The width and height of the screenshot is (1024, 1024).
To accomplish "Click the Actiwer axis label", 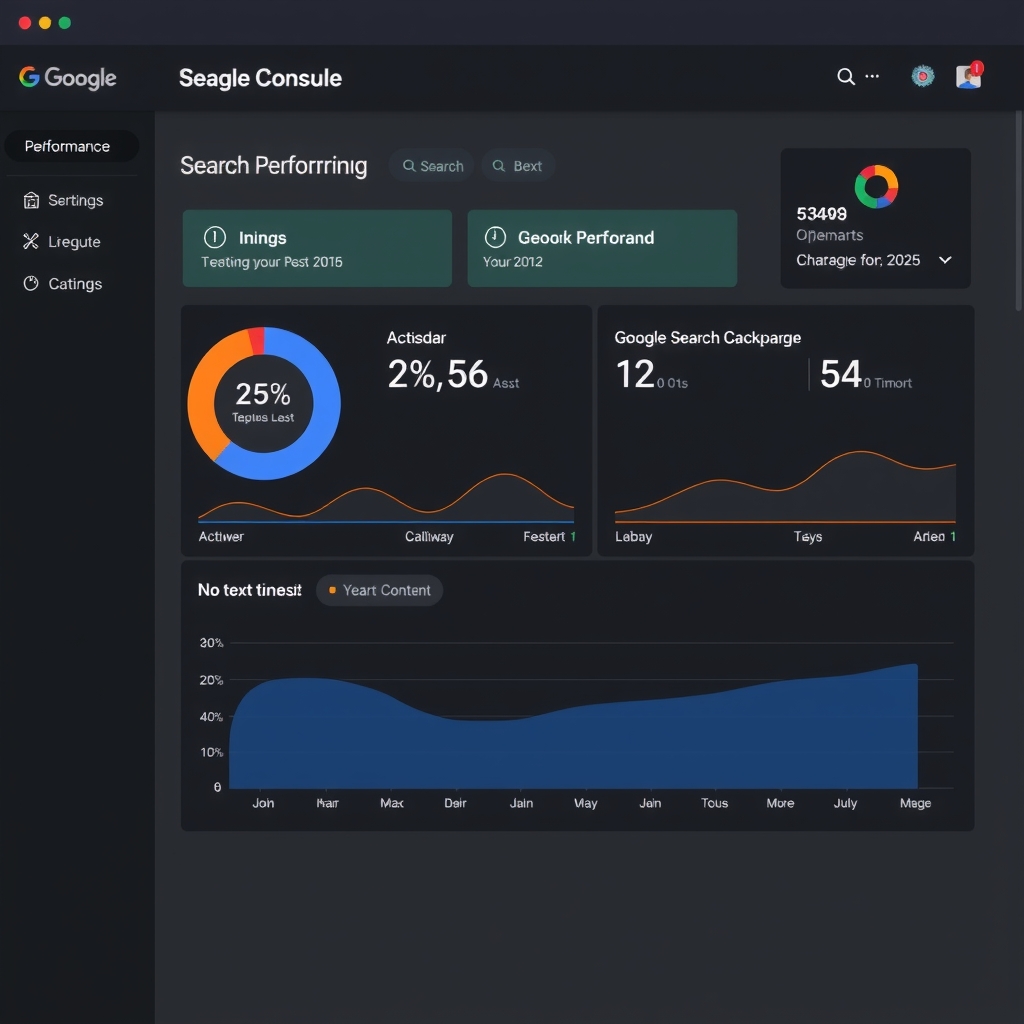I will [221, 537].
